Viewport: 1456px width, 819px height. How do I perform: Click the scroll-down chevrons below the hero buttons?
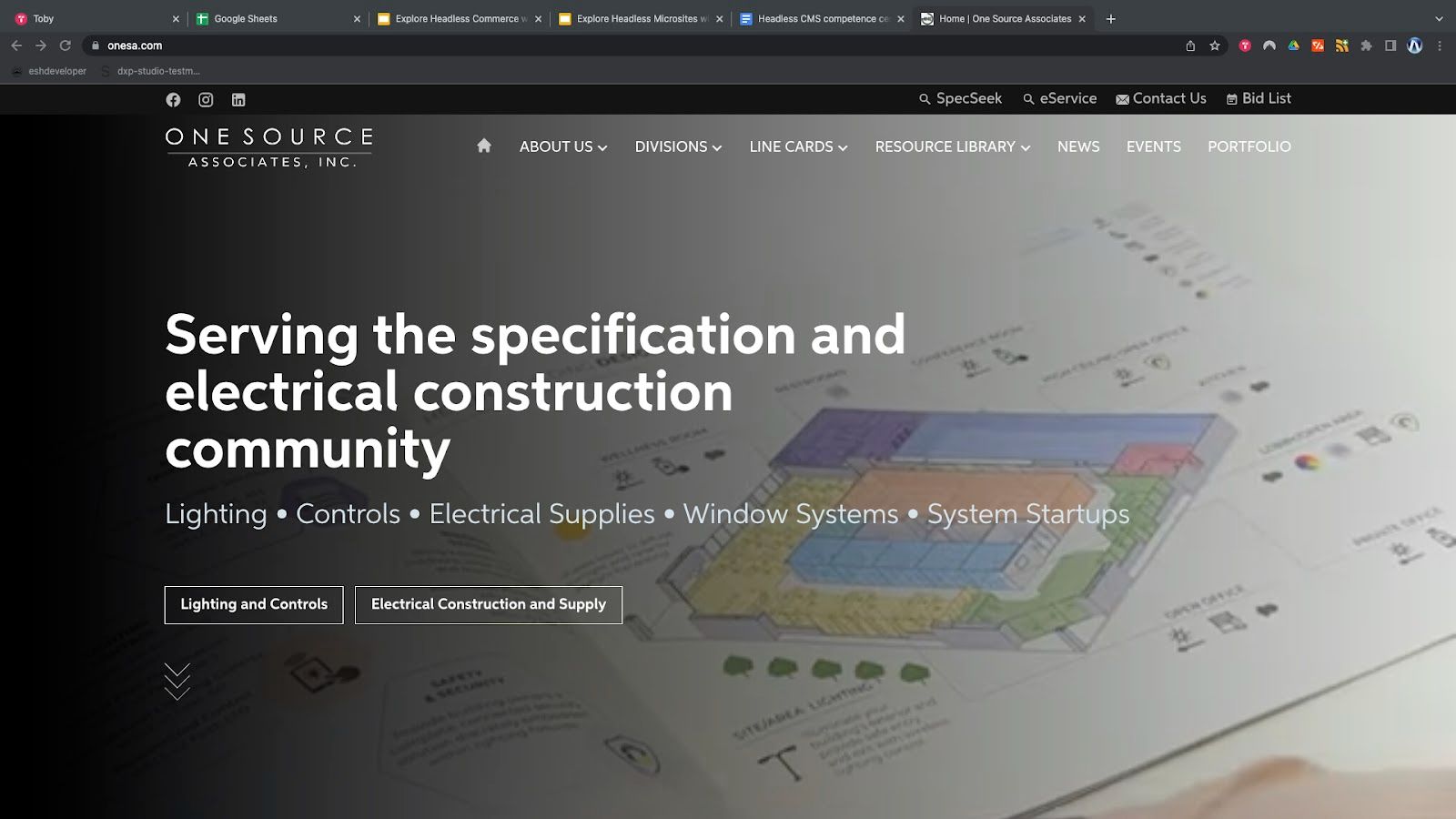point(177,682)
